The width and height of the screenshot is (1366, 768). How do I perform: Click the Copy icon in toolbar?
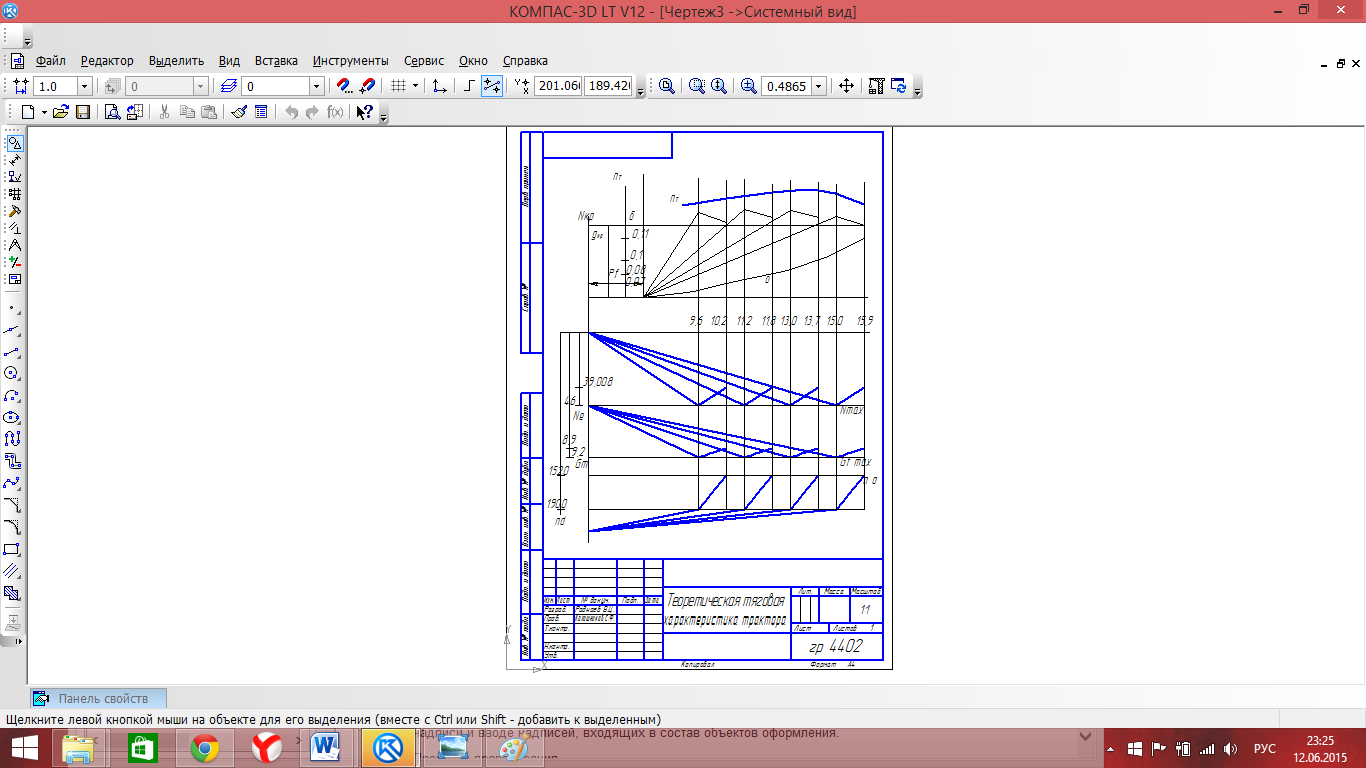[187, 112]
